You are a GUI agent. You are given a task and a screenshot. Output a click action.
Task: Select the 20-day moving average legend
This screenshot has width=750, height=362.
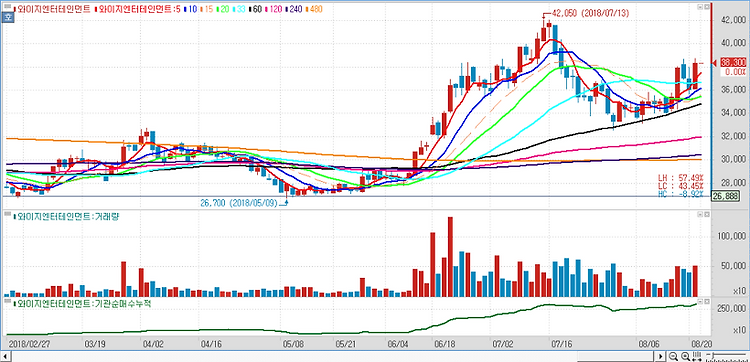223,9
